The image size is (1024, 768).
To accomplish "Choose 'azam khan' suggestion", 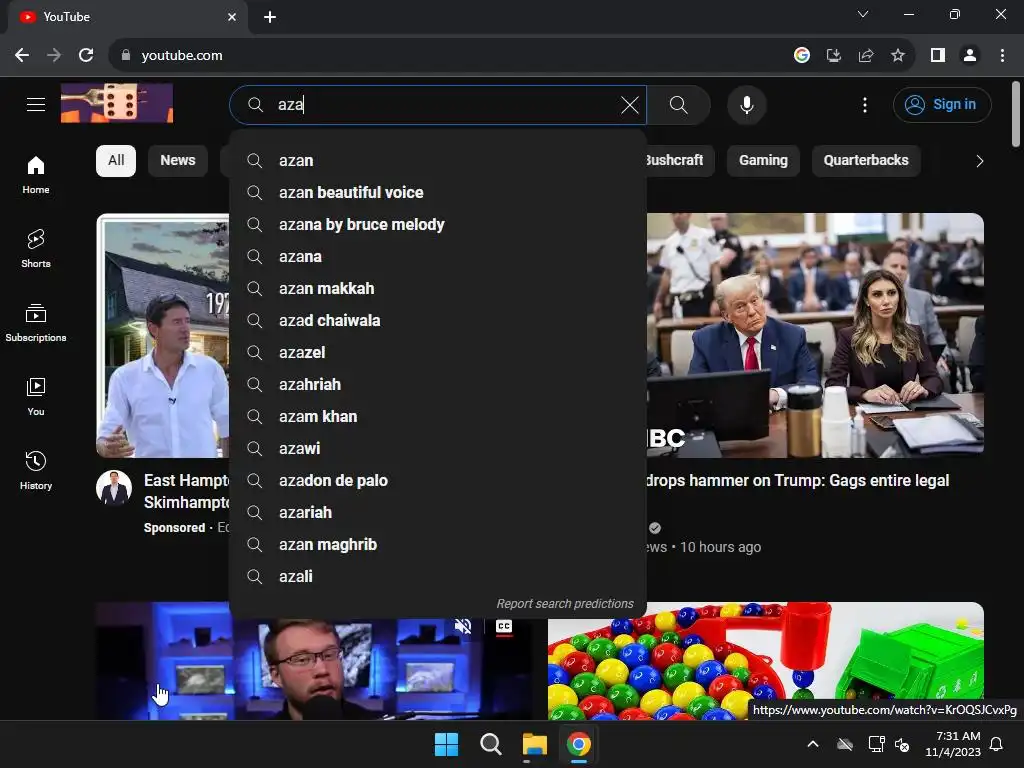I will (438, 417).
